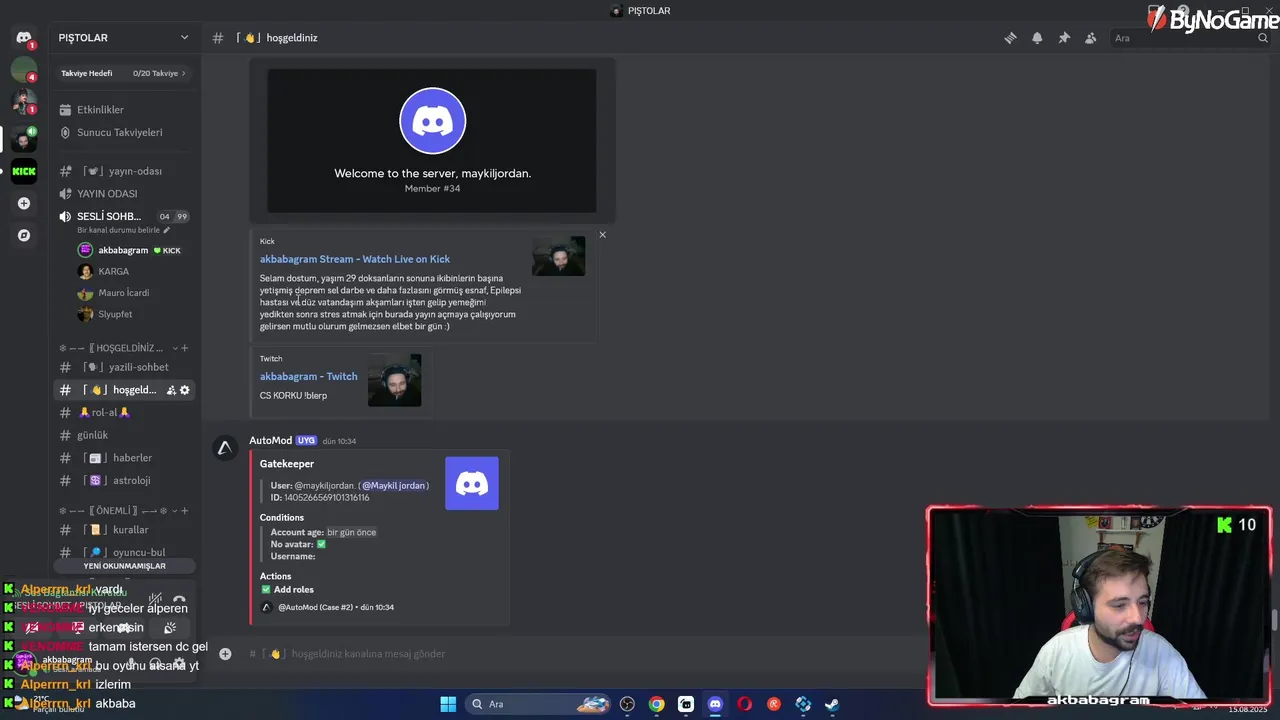Open Etkinlikler events entry

[x=124, y=110]
